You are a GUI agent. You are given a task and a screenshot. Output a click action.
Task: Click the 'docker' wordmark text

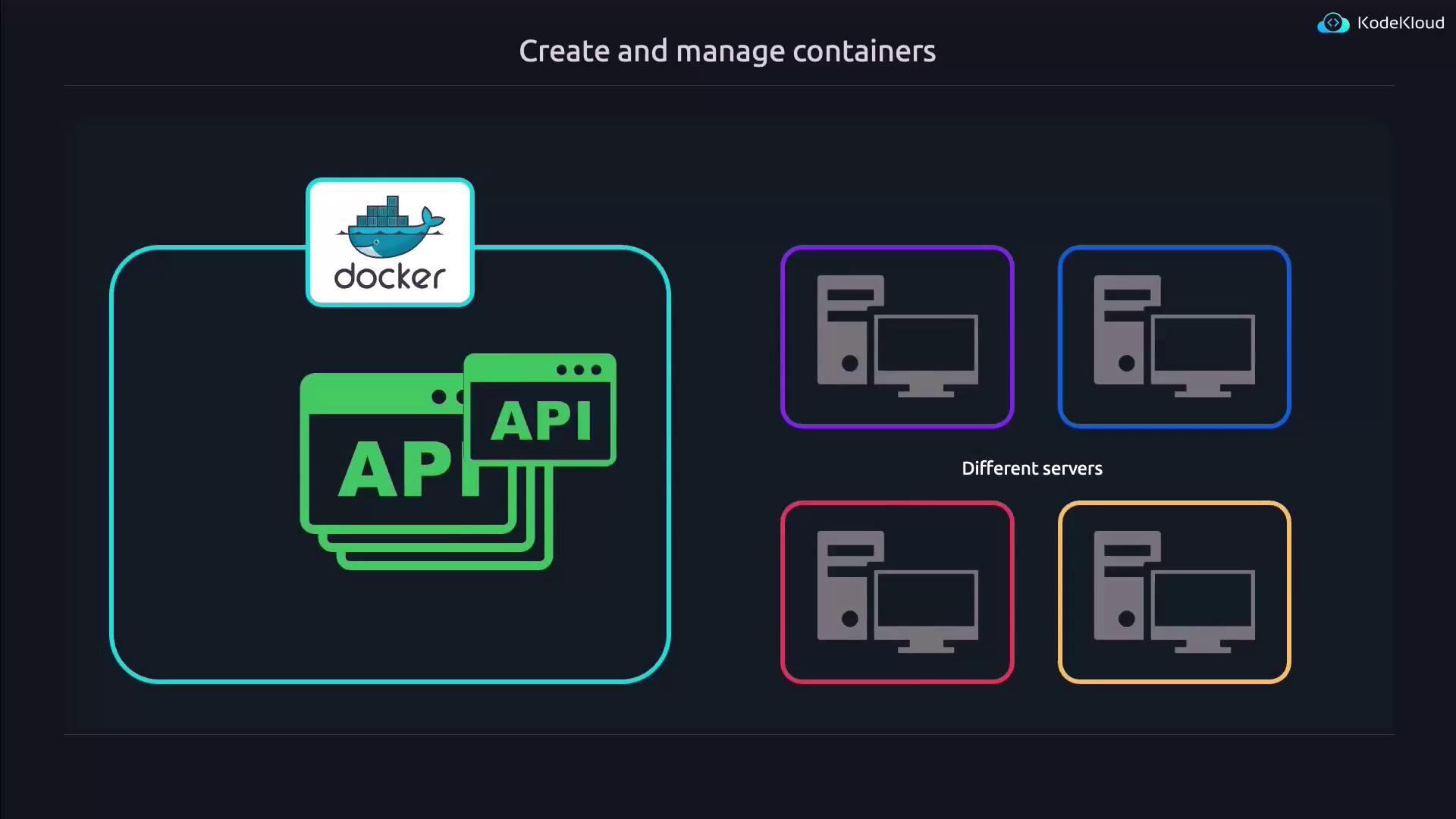pos(390,277)
